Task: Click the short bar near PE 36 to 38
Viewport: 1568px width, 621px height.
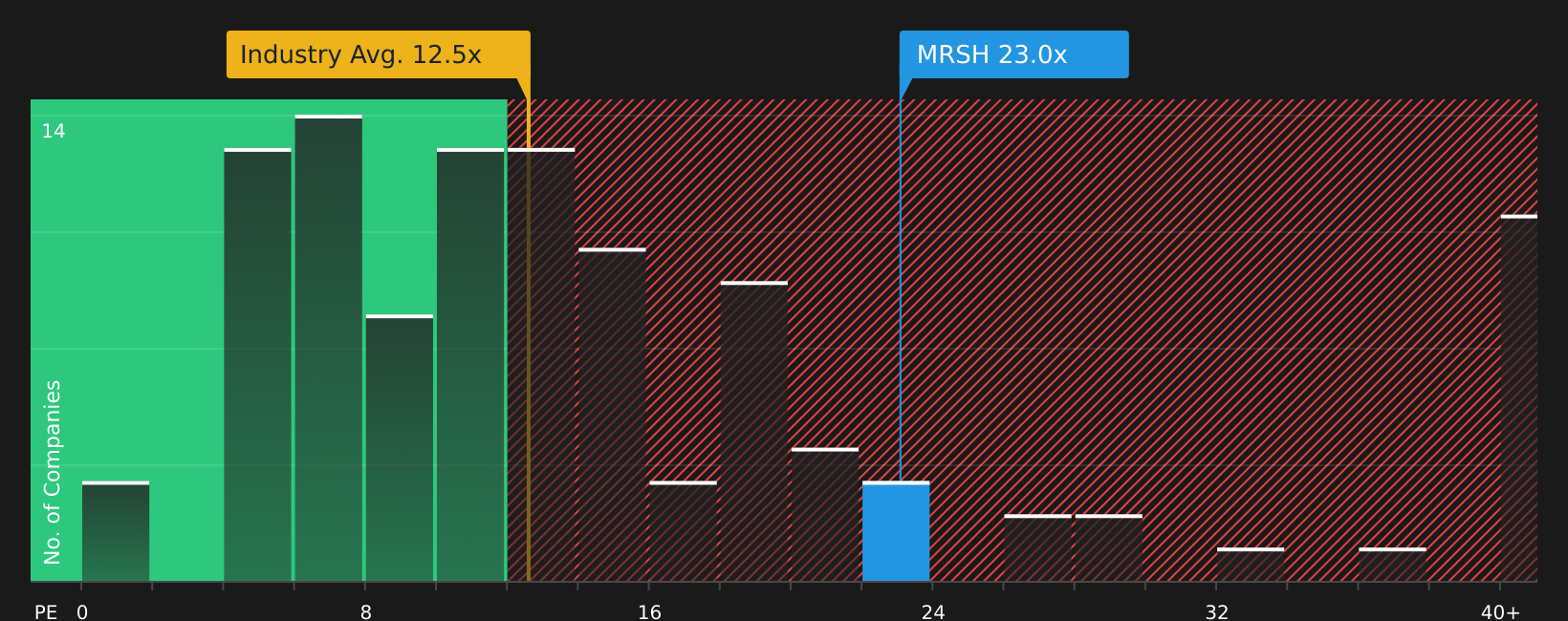Action: 1392,565
